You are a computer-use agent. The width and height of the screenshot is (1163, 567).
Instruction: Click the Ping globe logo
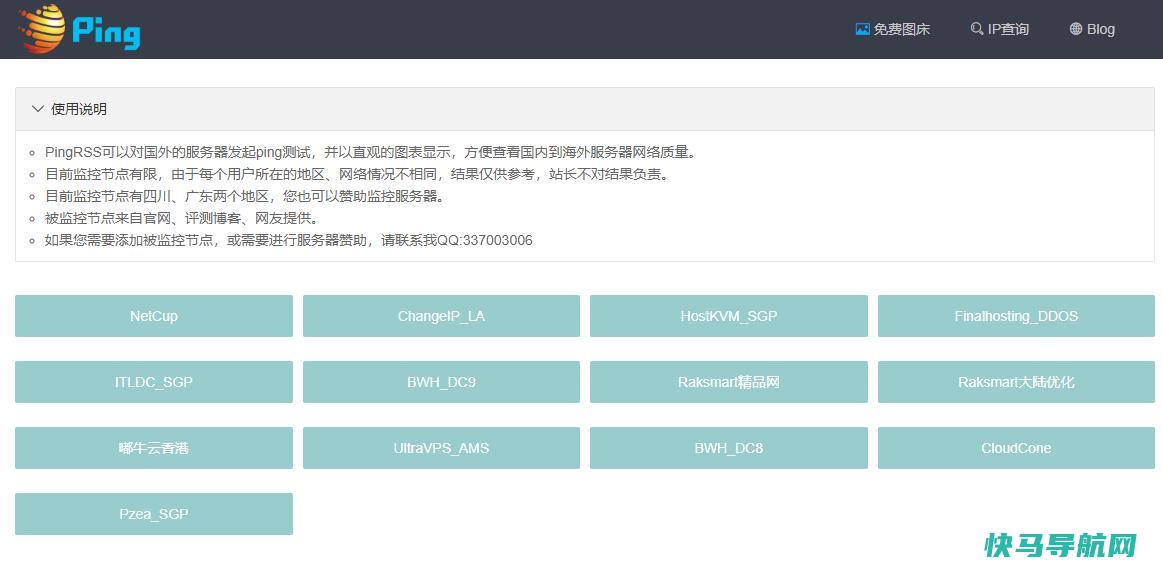tap(79, 29)
